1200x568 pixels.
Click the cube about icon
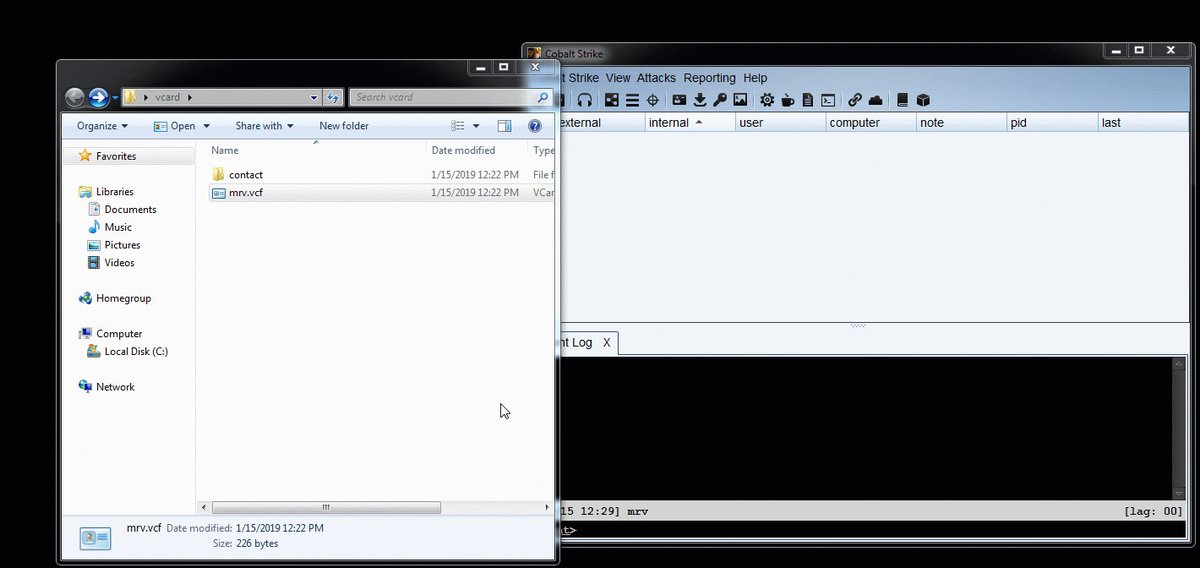click(923, 100)
